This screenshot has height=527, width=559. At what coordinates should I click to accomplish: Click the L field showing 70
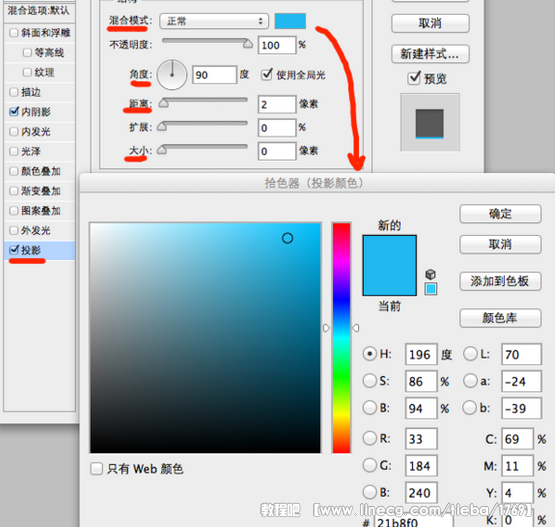point(522,354)
